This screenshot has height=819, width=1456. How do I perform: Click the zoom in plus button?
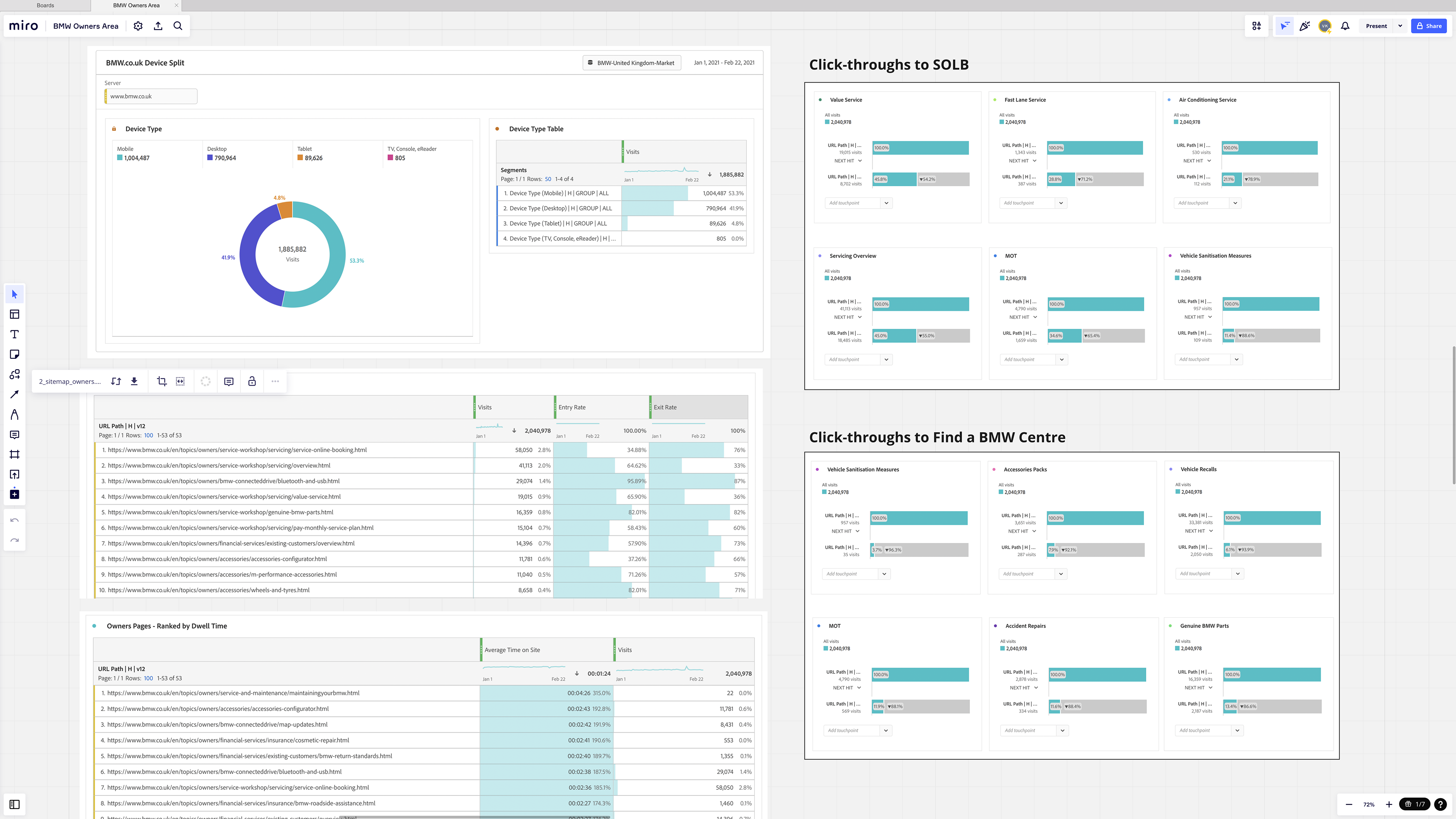[1389, 804]
